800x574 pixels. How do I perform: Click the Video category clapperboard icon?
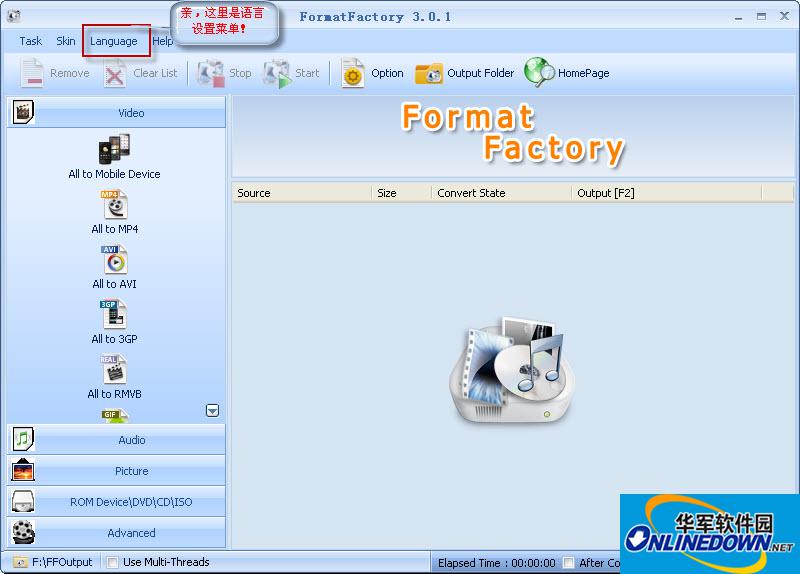22,112
